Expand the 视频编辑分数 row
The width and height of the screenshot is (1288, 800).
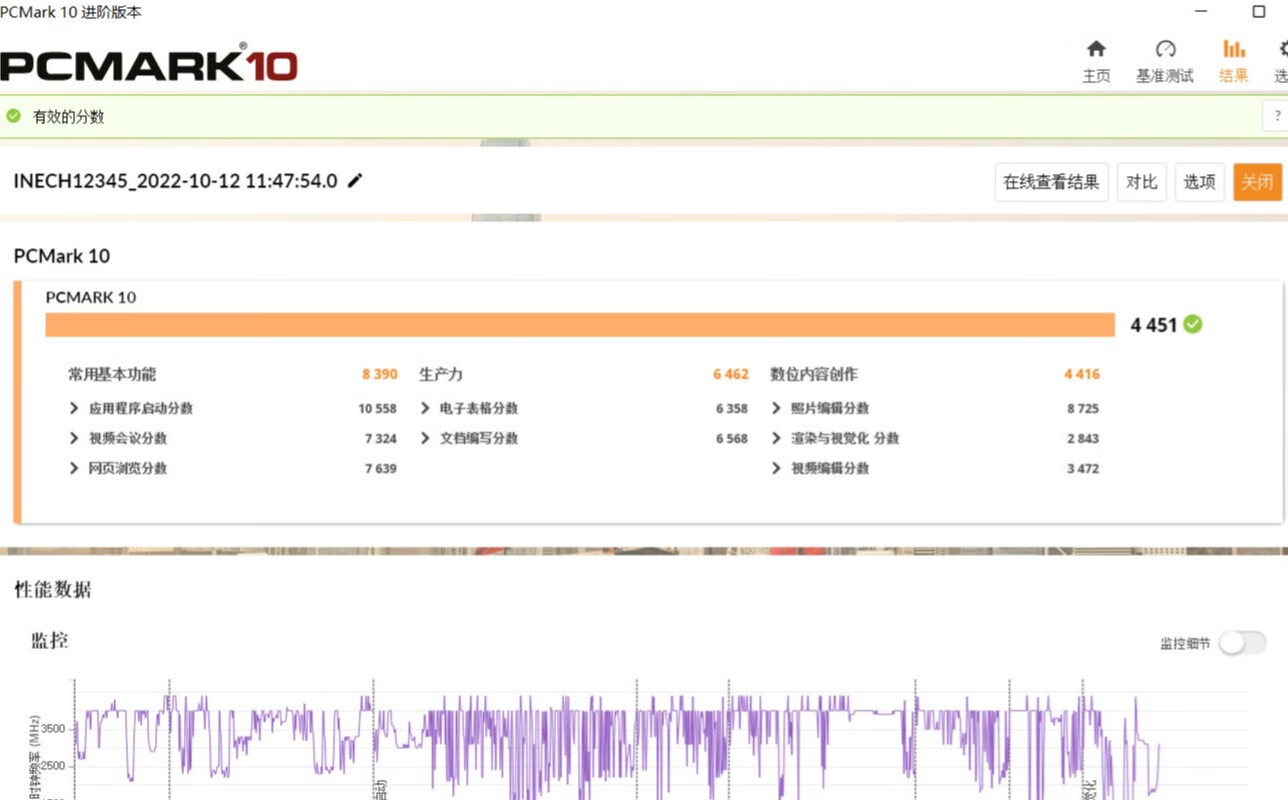777,468
